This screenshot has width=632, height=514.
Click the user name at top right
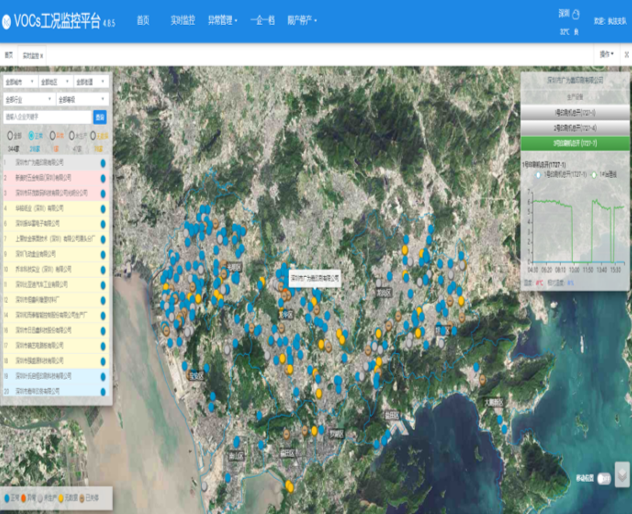point(610,21)
